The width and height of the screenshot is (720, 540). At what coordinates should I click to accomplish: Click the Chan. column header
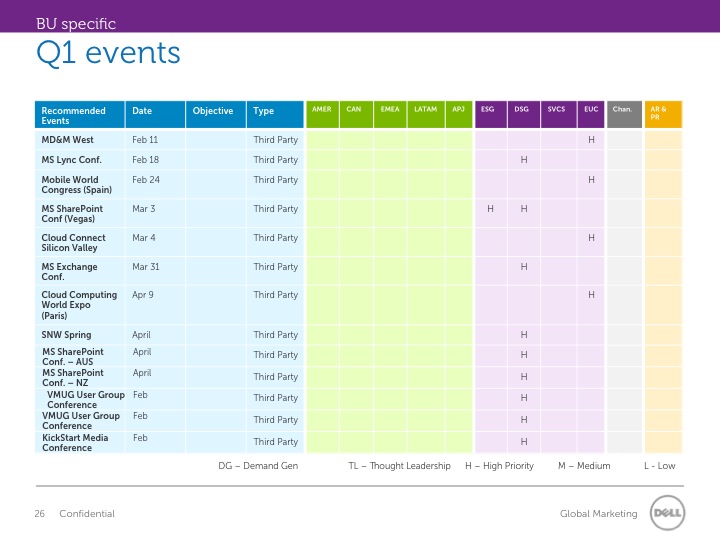(x=624, y=115)
